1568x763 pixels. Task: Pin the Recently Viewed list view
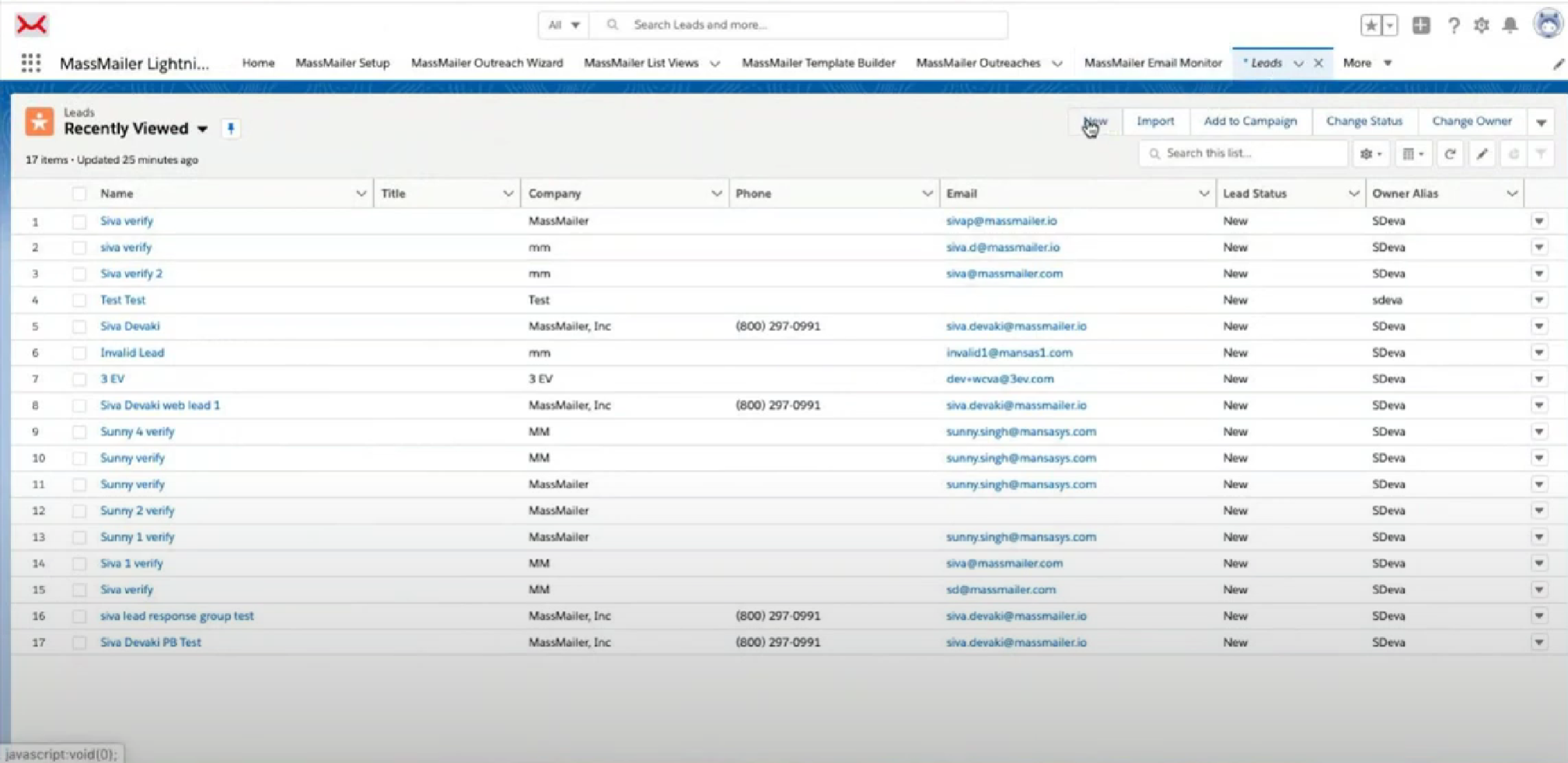(231, 129)
